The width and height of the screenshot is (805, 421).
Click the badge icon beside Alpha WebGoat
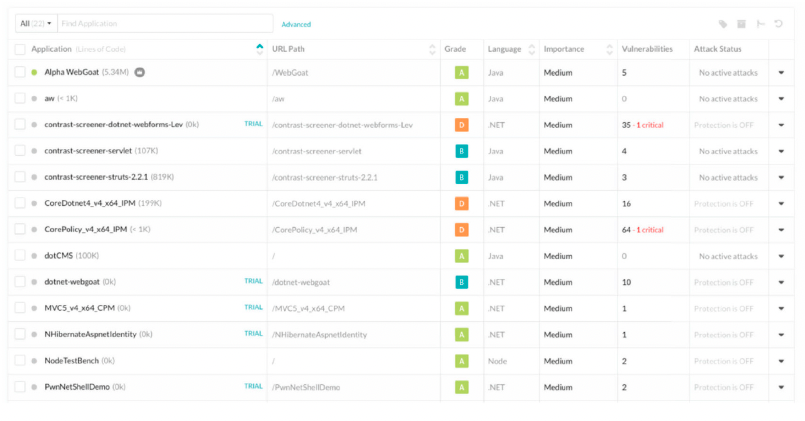(140, 72)
